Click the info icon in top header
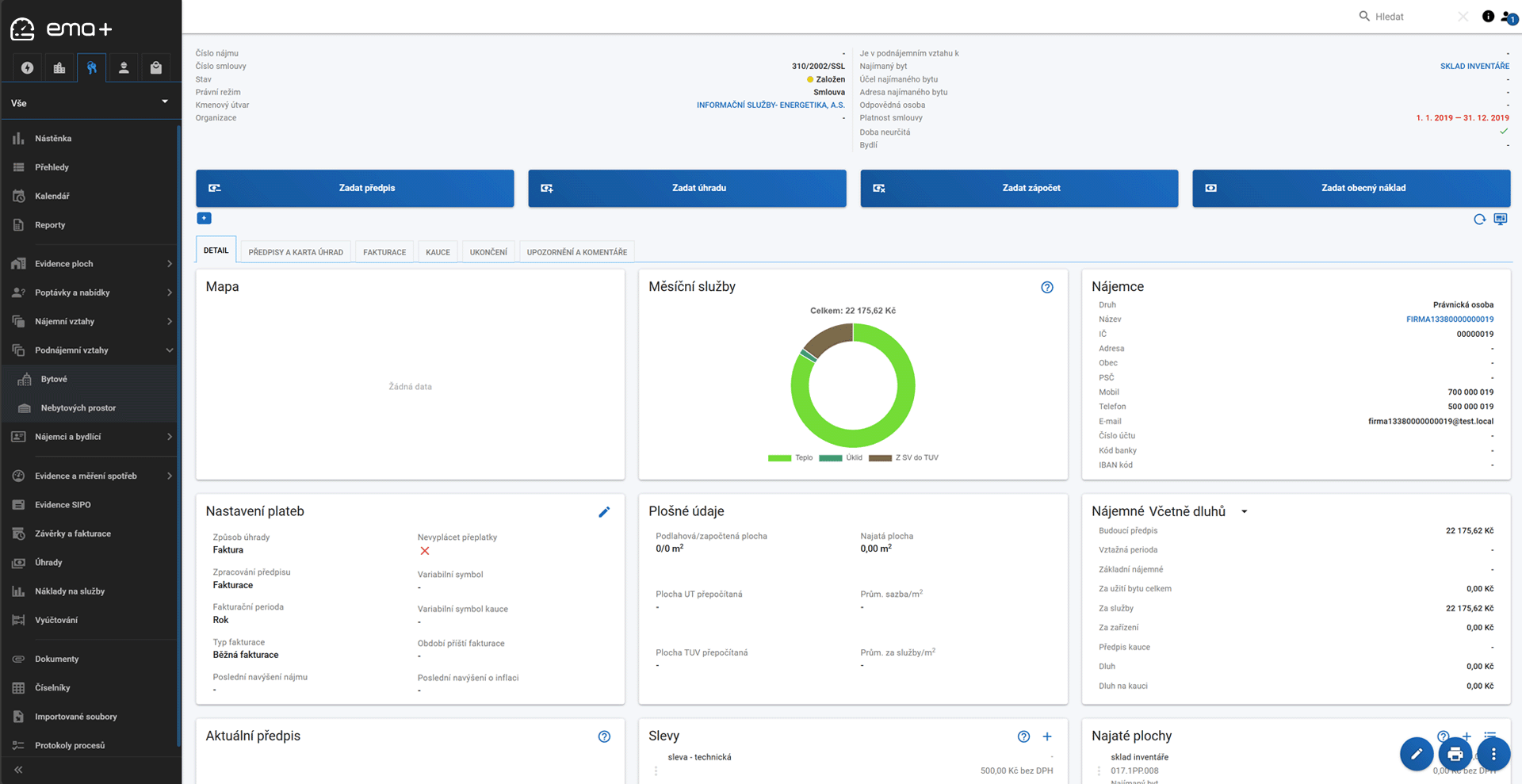This screenshot has width=1522, height=784. [x=1488, y=17]
